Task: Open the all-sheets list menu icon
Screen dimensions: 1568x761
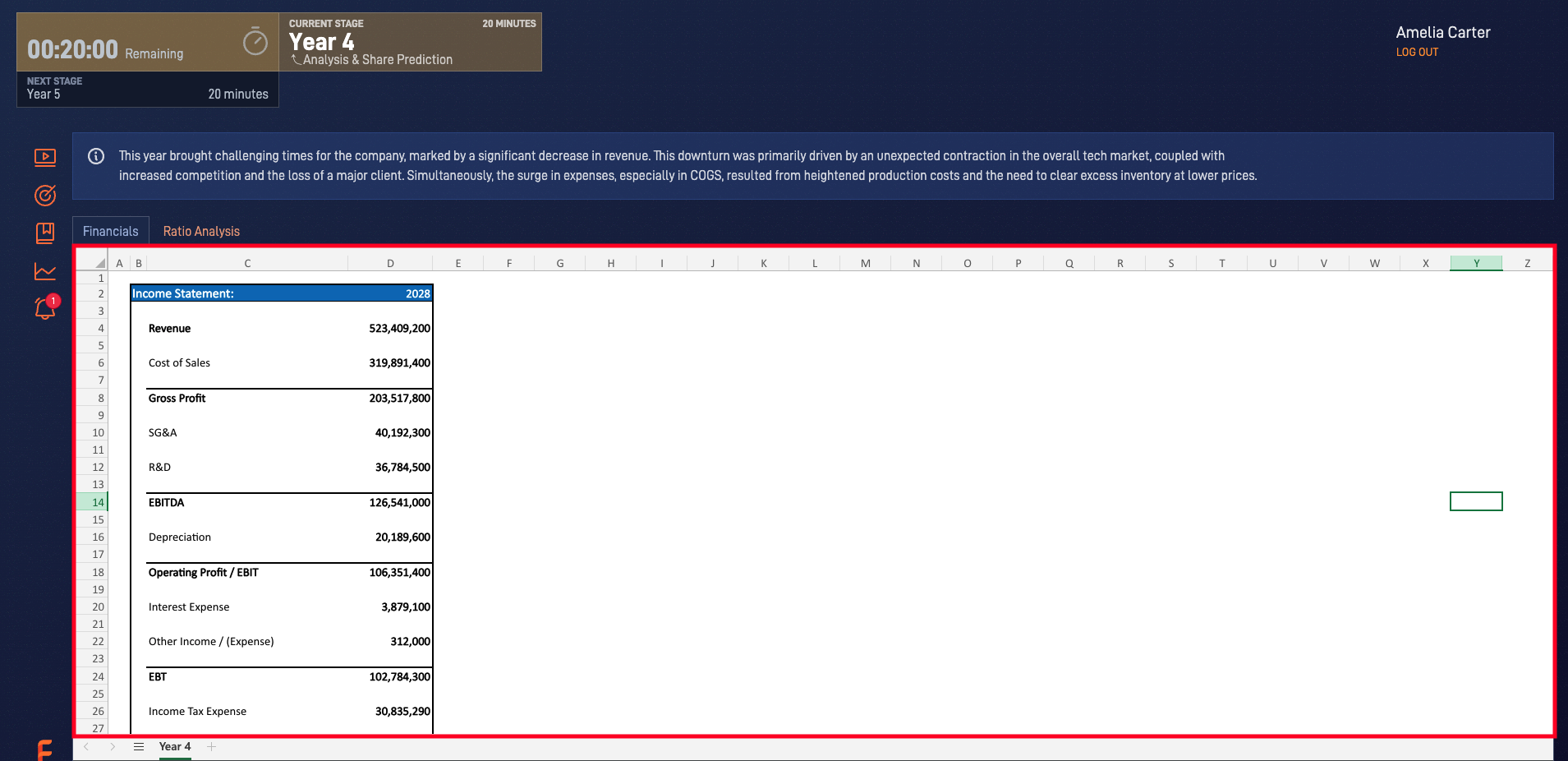Action: click(139, 747)
